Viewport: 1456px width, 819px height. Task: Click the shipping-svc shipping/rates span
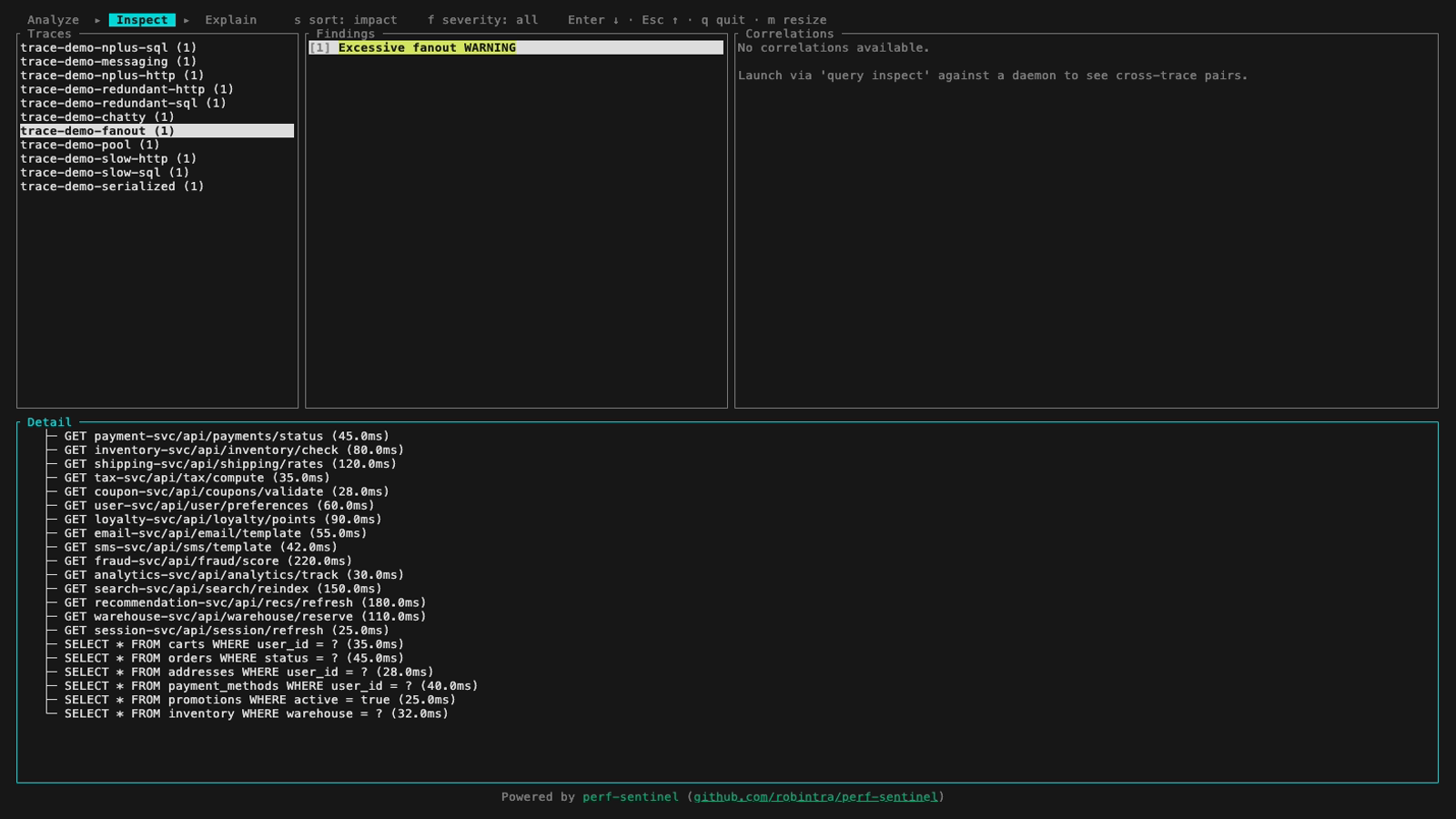tap(230, 464)
